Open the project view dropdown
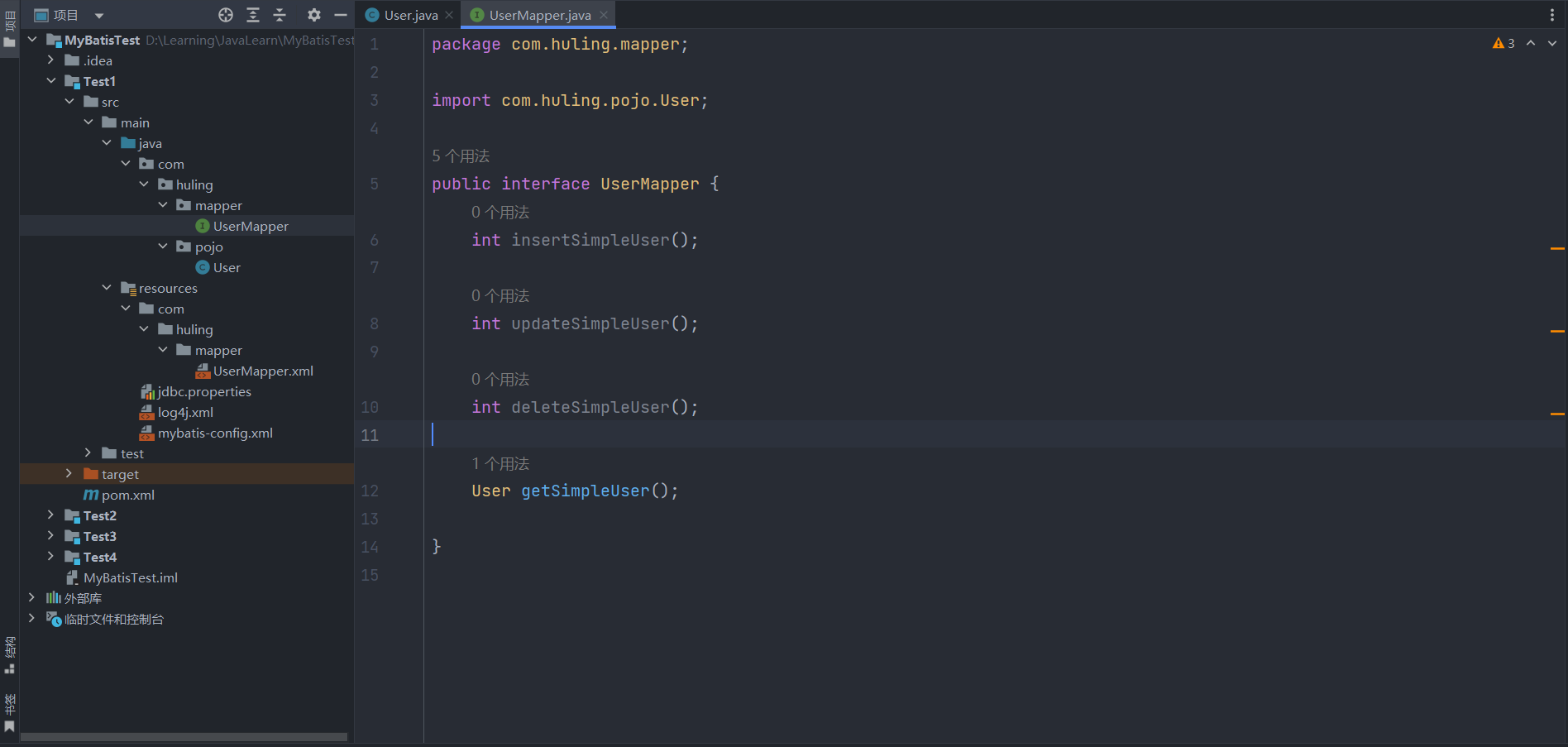 pyautogui.click(x=99, y=16)
